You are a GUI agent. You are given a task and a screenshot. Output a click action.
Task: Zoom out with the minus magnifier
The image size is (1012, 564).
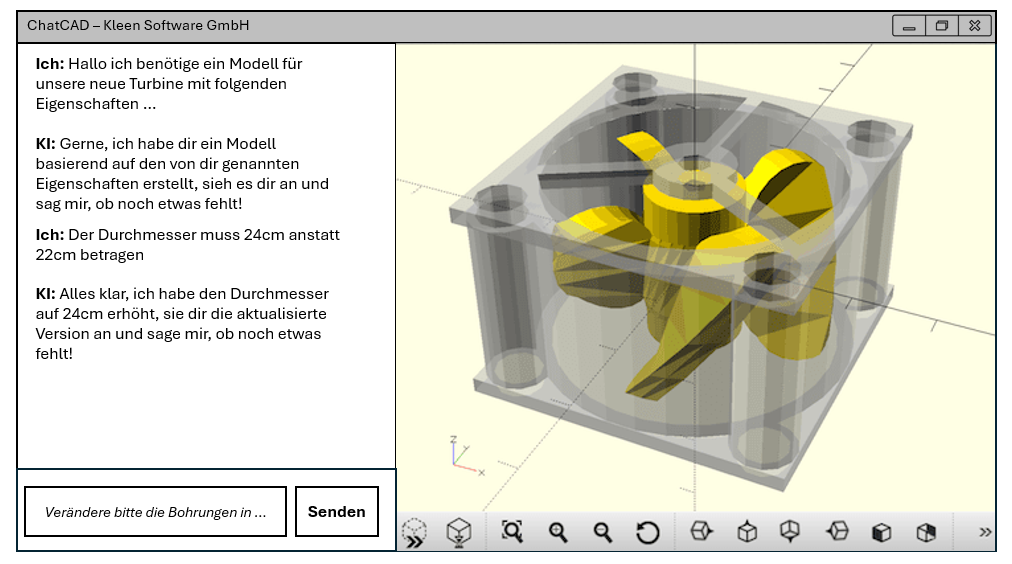[603, 532]
